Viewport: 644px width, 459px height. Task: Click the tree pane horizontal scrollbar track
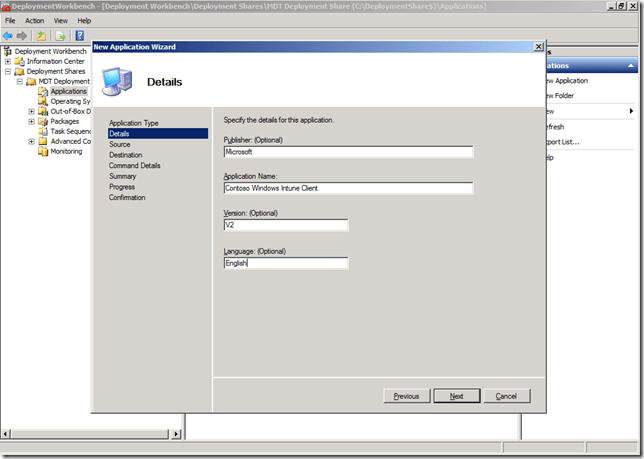point(90,434)
